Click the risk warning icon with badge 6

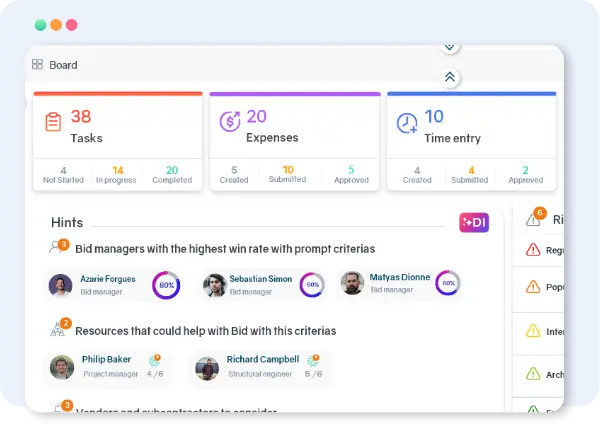click(533, 219)
